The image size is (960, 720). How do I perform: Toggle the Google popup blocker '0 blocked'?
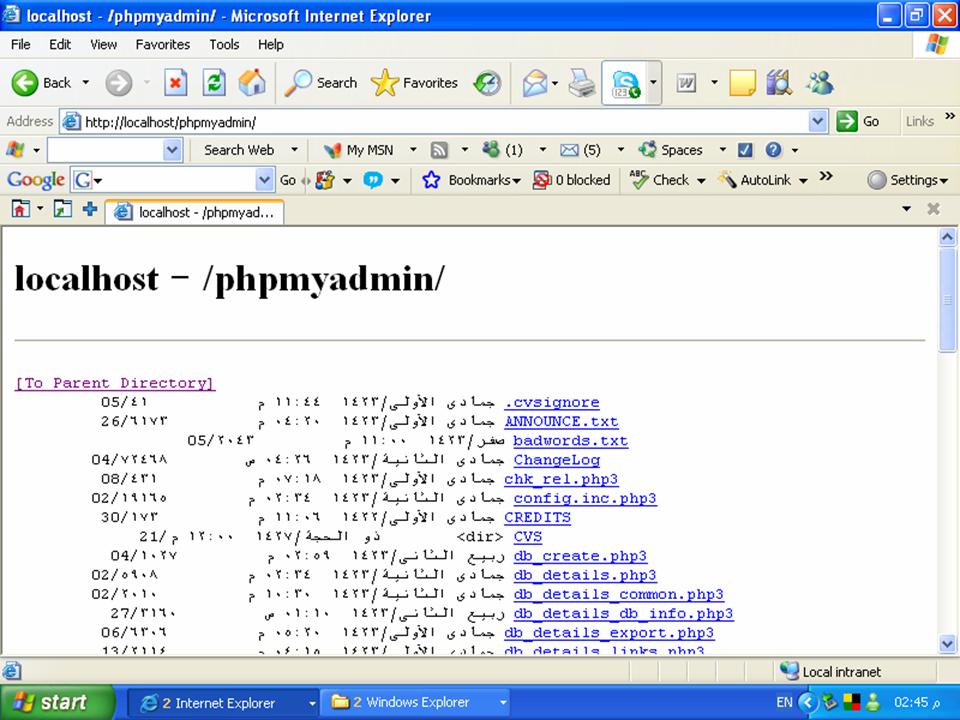(x=571, y=180)
